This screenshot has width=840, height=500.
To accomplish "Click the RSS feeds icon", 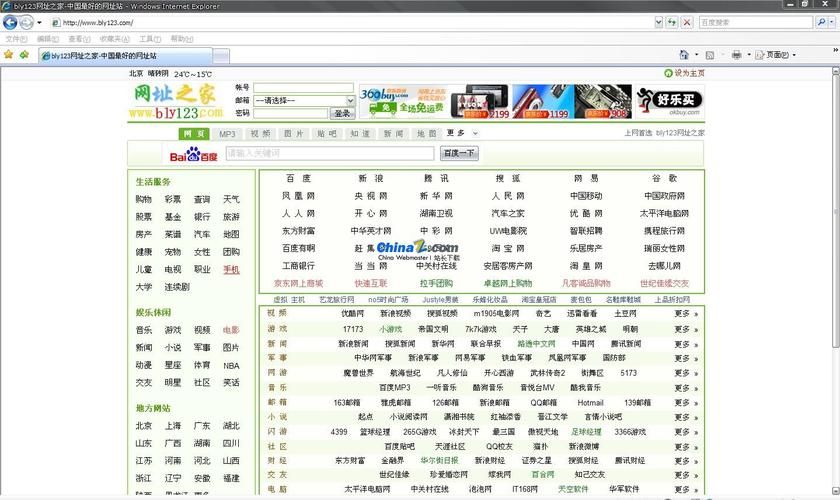I will [x=710, y=55].
